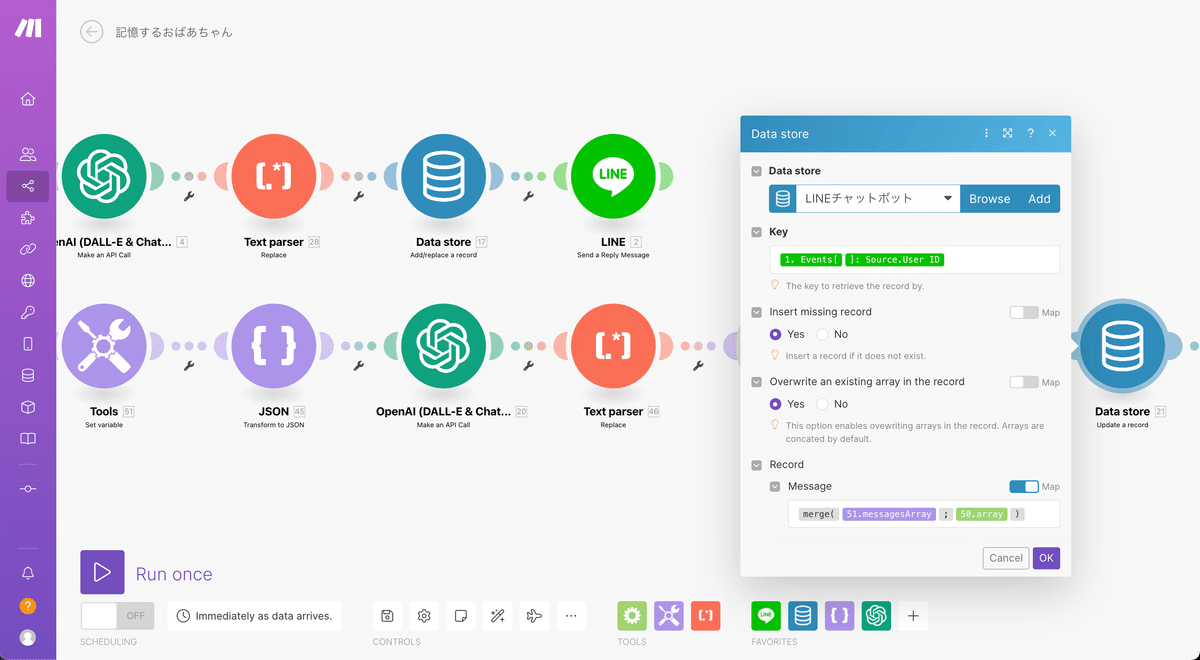This screenshot has width=1200, height=660.
Task: Open scenario settings via the gear control
Action: 424,616
